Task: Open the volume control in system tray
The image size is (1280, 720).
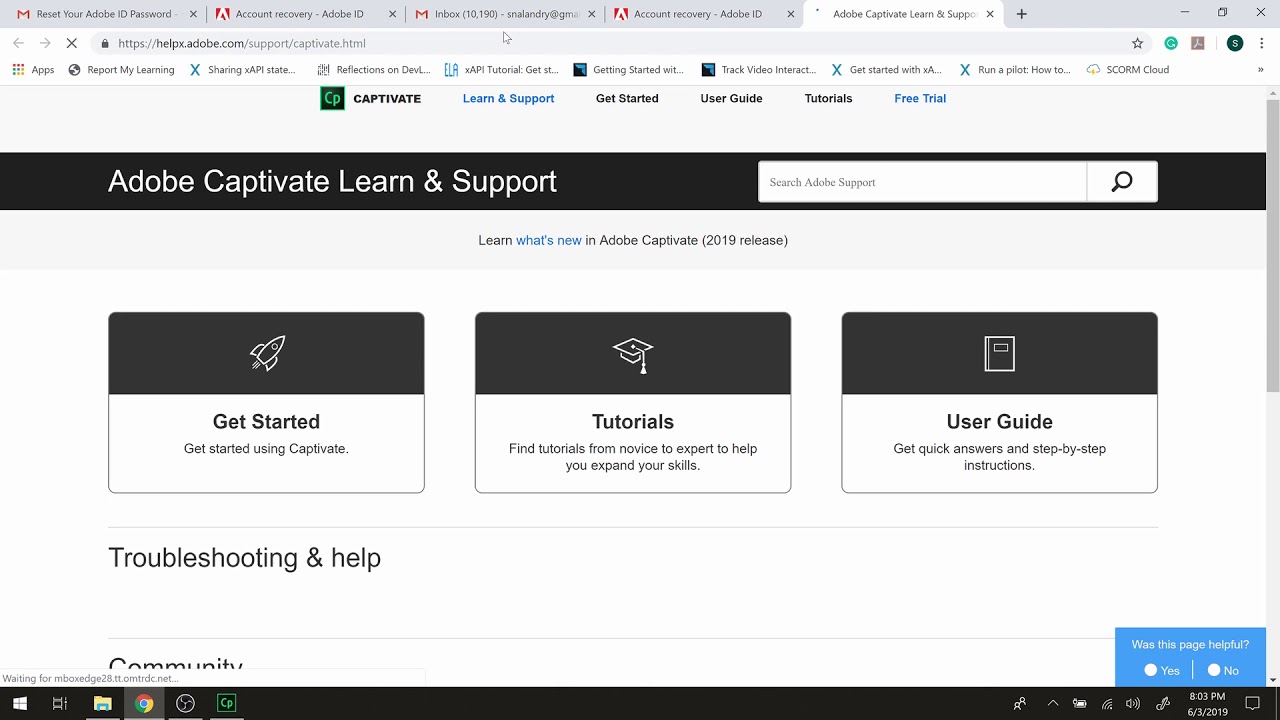Action: click(1133, 703)
